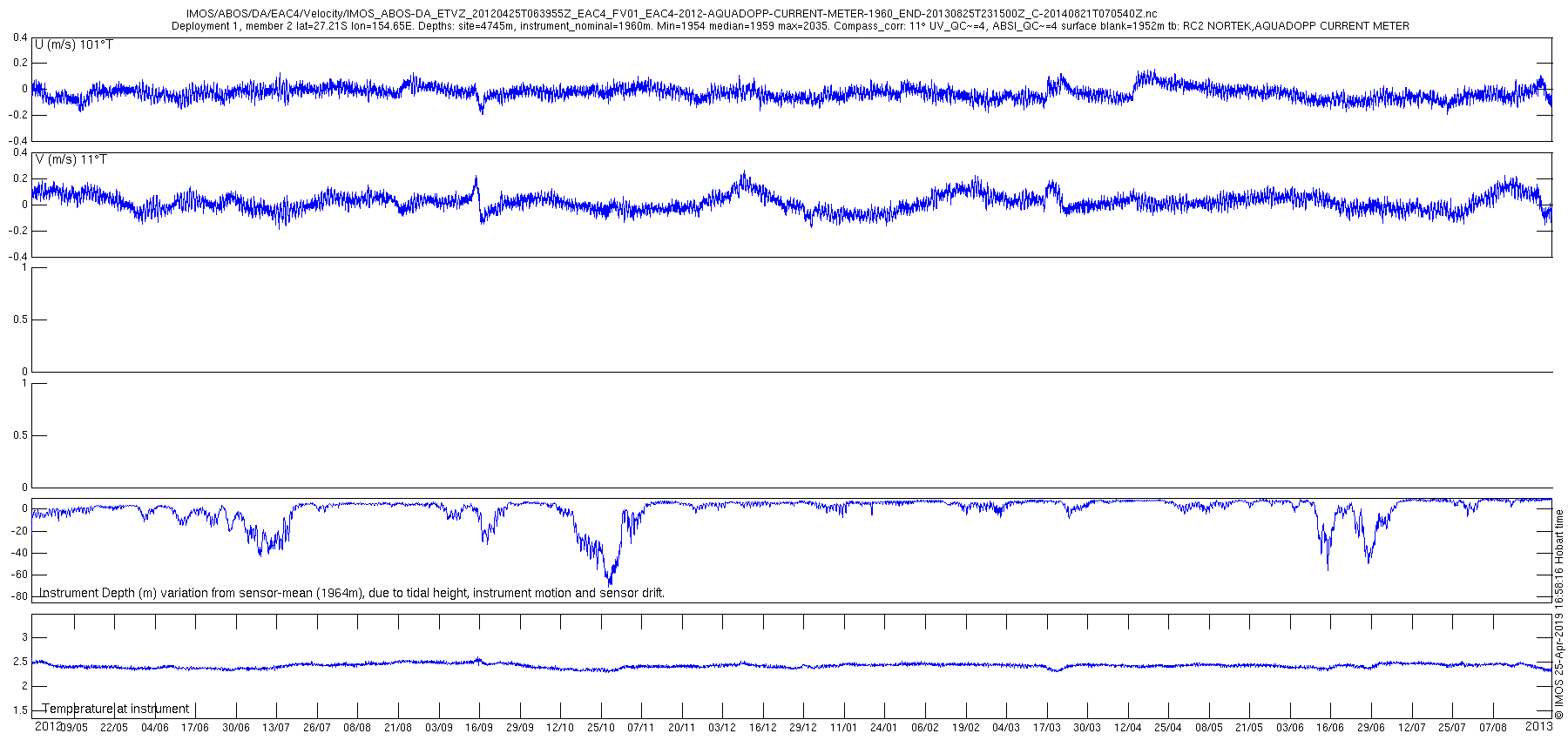
Task: Click the '08/05' date tick label
Action: (x=1209, y=728)
